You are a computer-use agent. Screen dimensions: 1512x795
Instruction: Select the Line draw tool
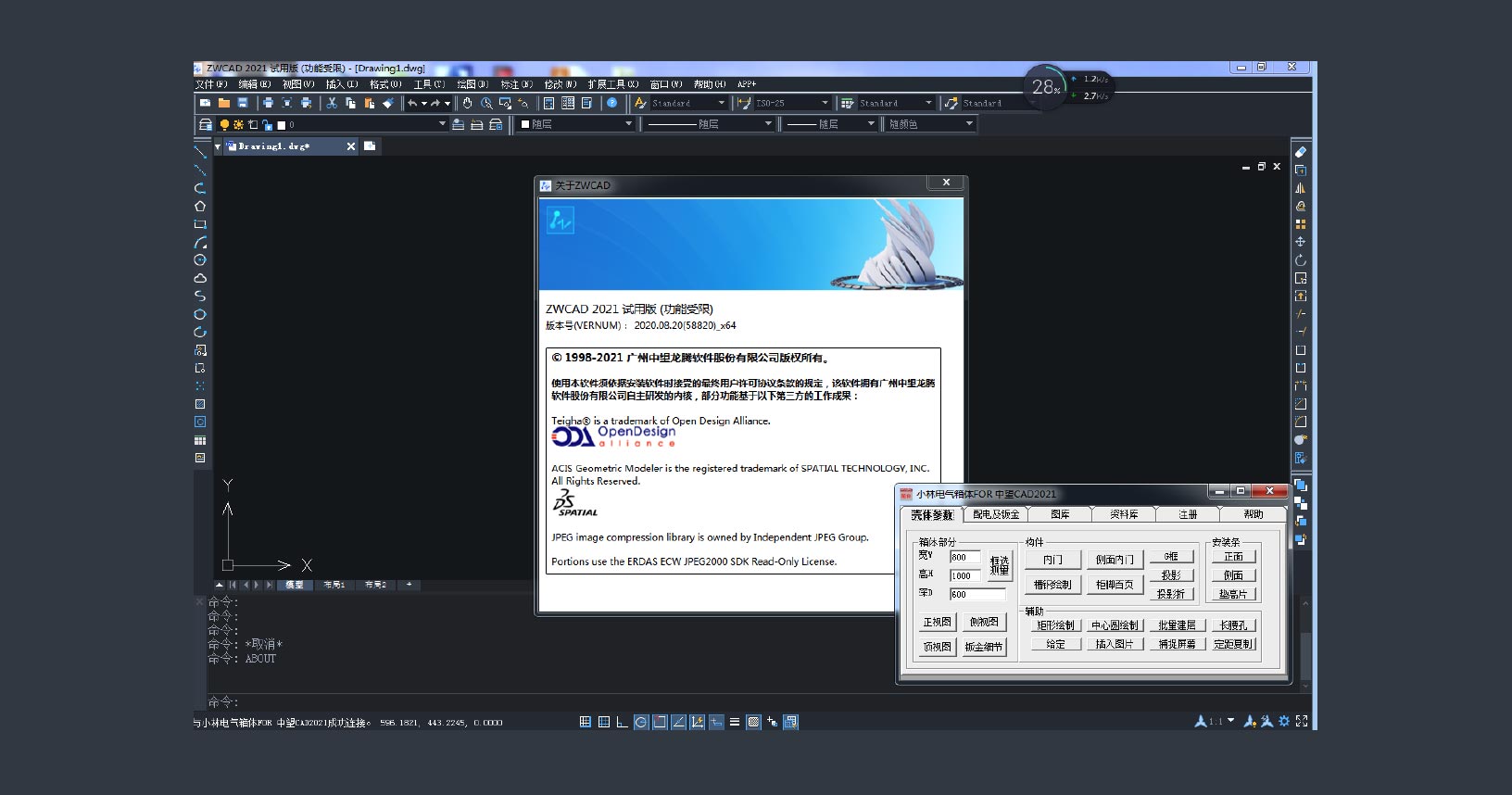[x=200, y=152]
